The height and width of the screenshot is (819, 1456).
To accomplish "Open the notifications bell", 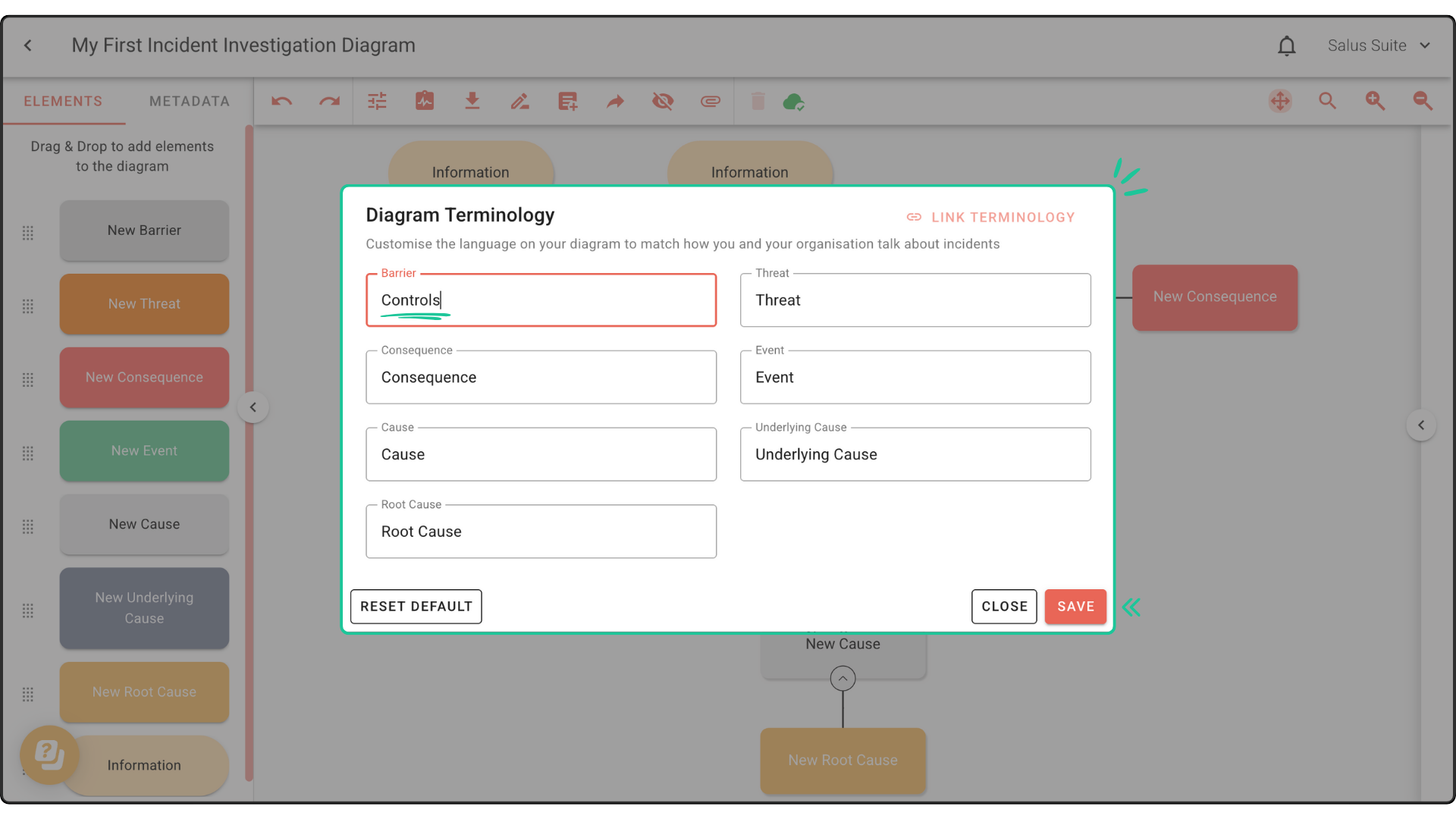I will [x=1286, y=45].
